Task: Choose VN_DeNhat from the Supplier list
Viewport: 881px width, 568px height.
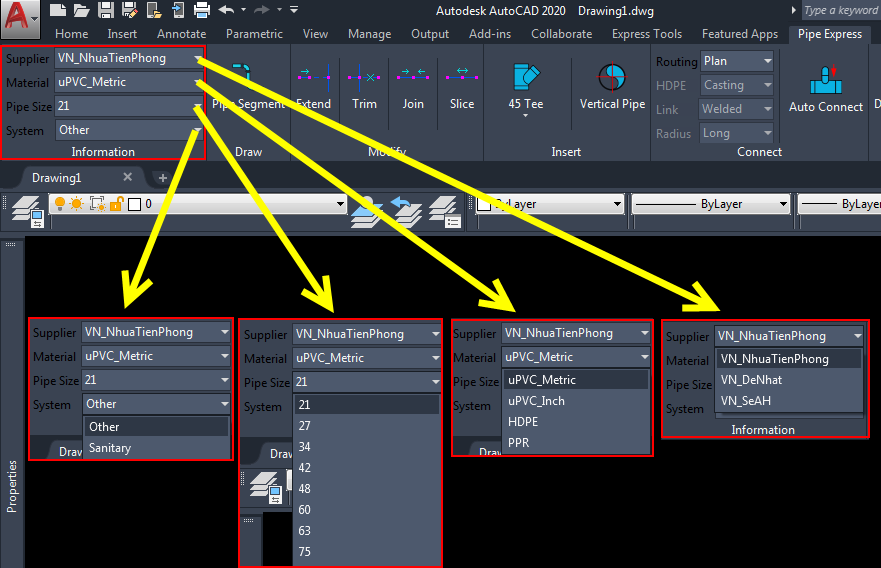Action: pyautogui.click(x=789, y=380)
